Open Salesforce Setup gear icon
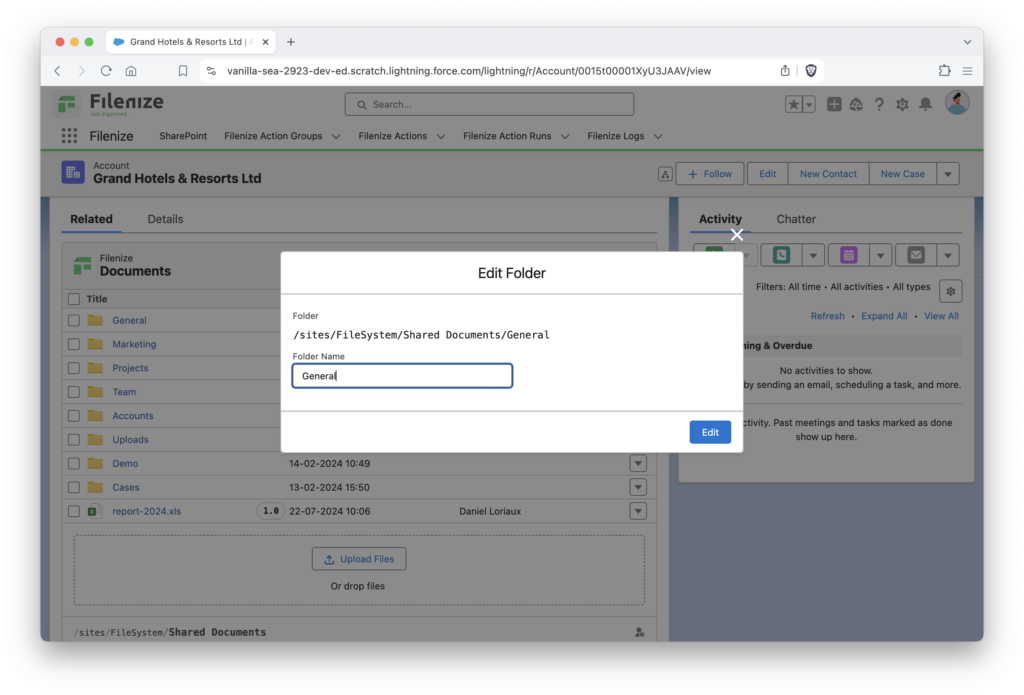This screenshot has height=695, width=1024. [902, 104]
